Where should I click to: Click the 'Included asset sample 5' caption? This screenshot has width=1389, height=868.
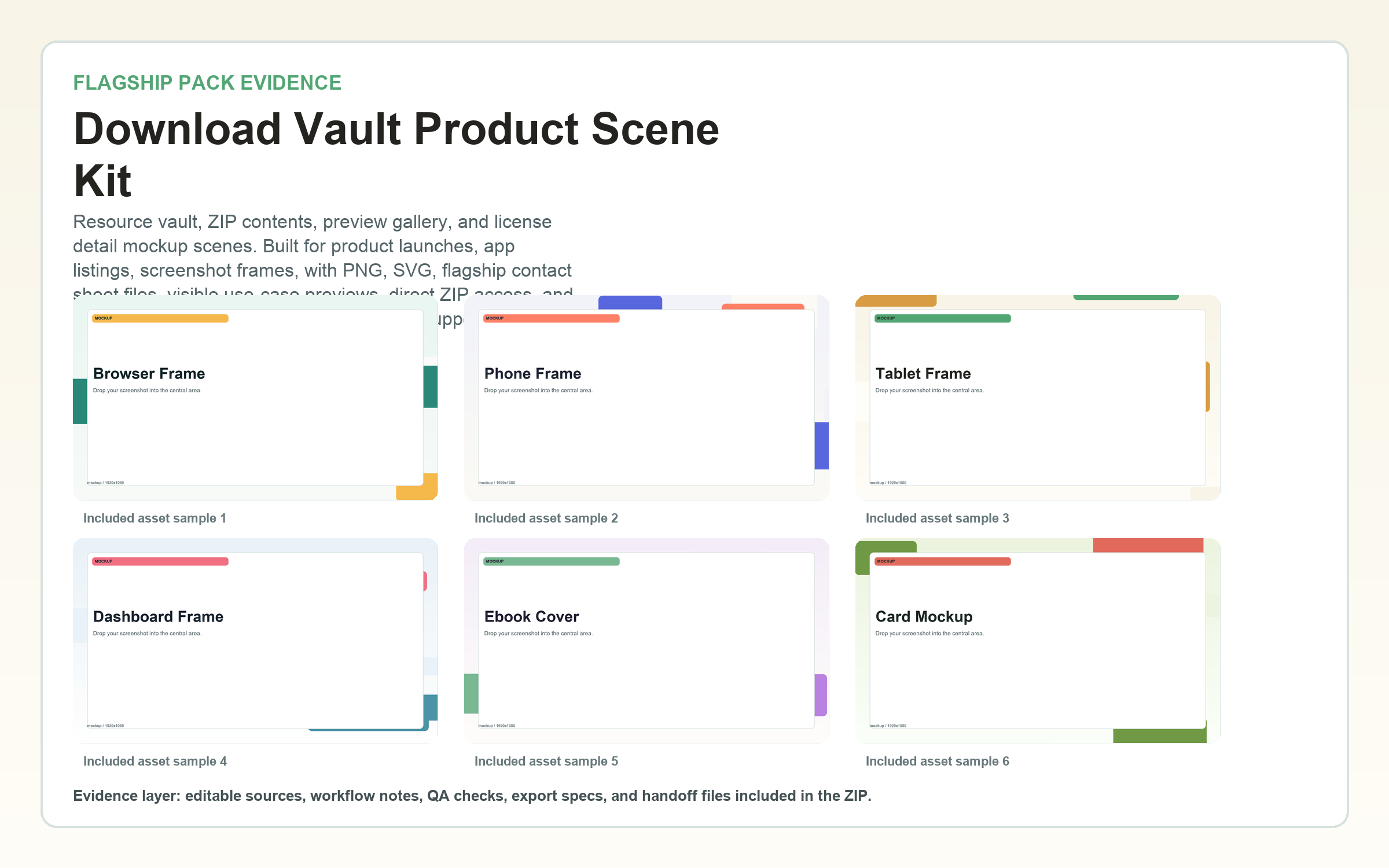point(546,762)
